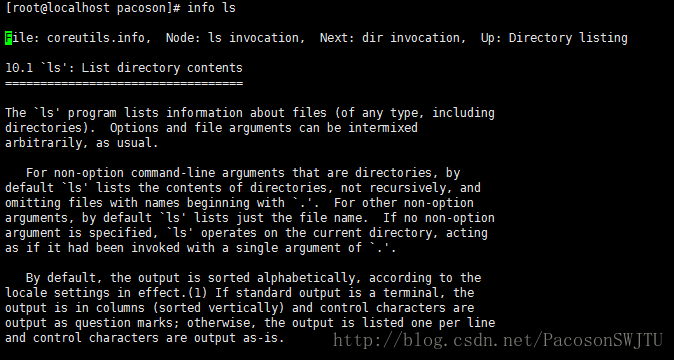Click the green cursor block on 'File'

9,38
